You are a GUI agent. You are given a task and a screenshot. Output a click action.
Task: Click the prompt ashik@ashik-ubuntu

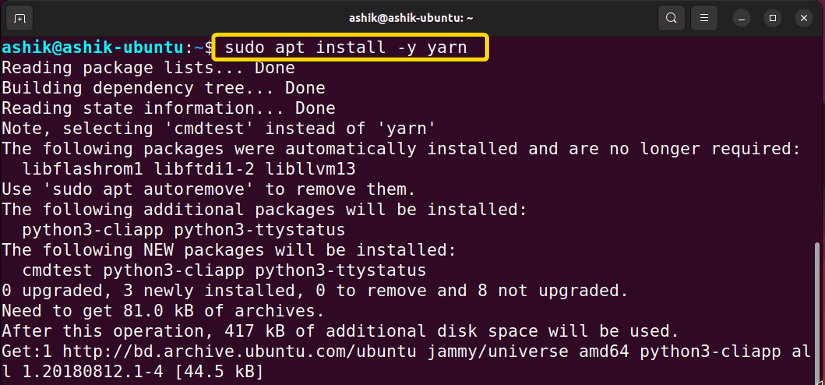click(92, 48)
